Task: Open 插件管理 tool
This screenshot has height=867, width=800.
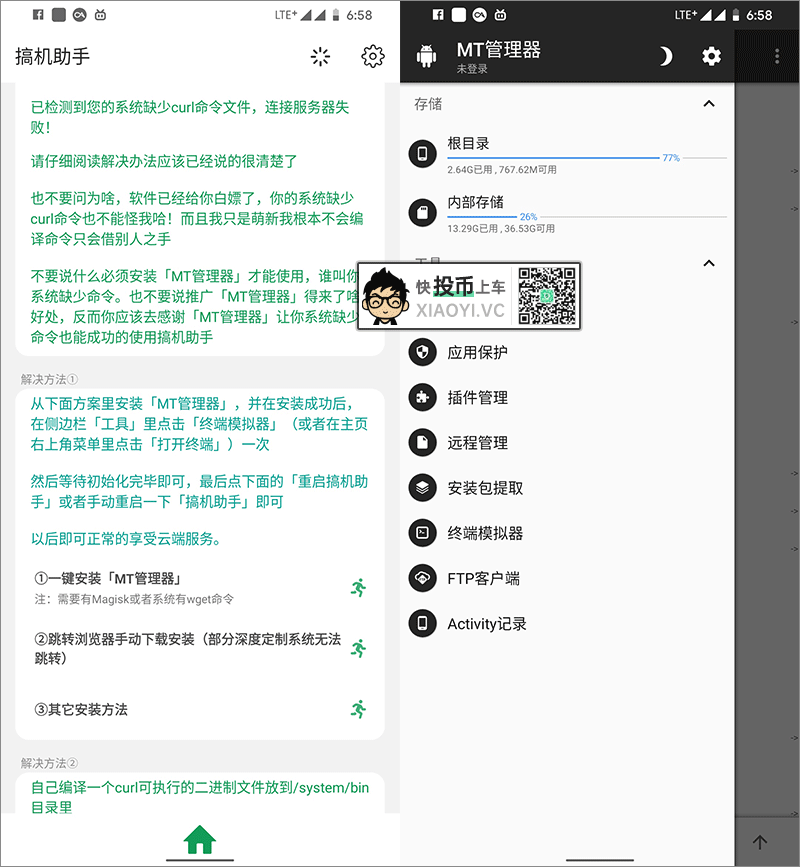Action: [x=567, y=398]
